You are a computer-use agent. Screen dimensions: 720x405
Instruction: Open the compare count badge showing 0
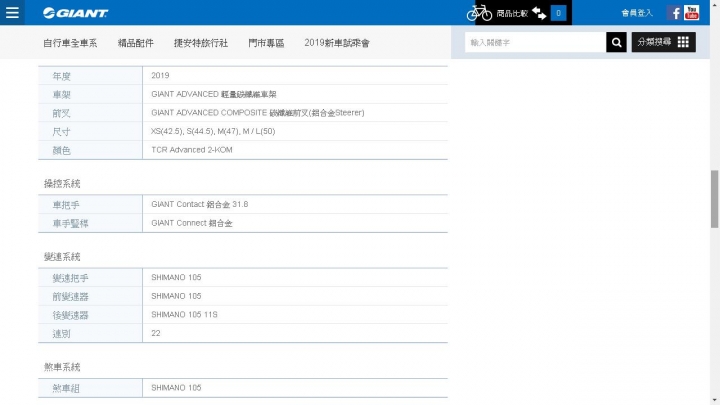point(558,13)
